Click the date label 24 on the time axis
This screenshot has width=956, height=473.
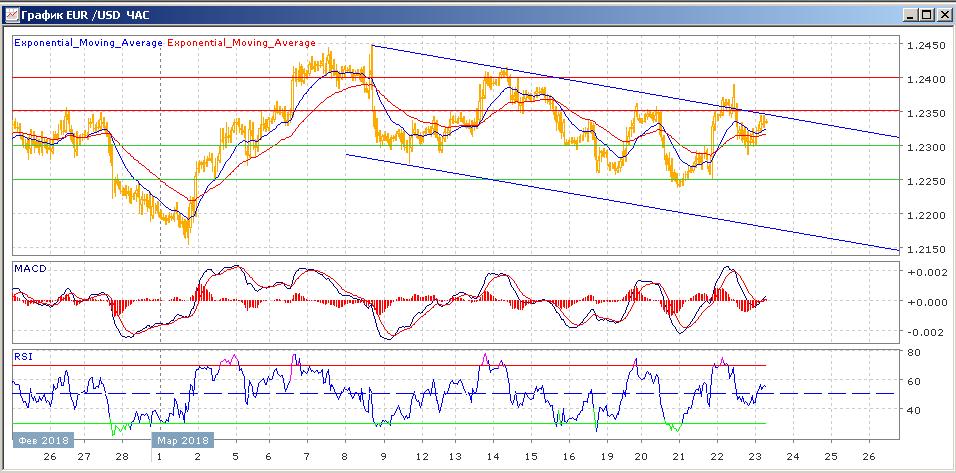pyautogui.click(x=793, y=457)
